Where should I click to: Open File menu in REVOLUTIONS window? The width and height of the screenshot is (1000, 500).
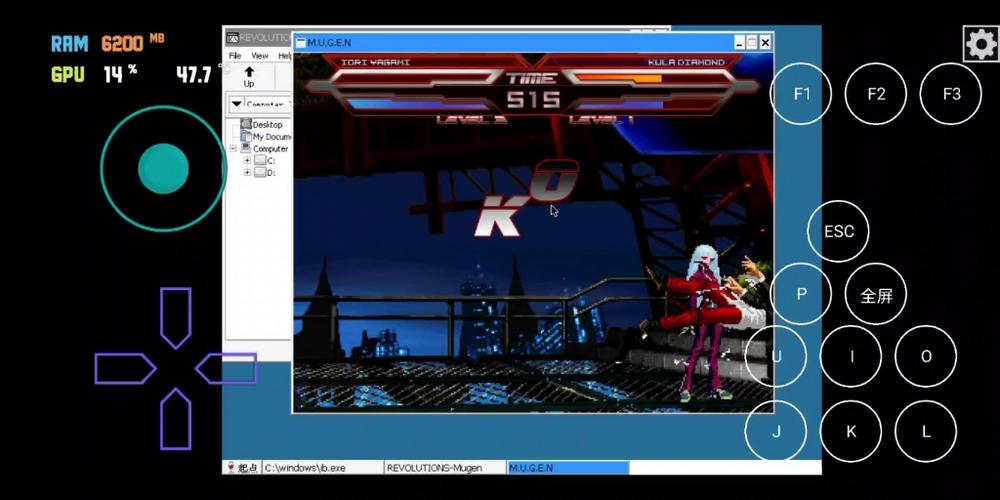[x=235, y=56]
